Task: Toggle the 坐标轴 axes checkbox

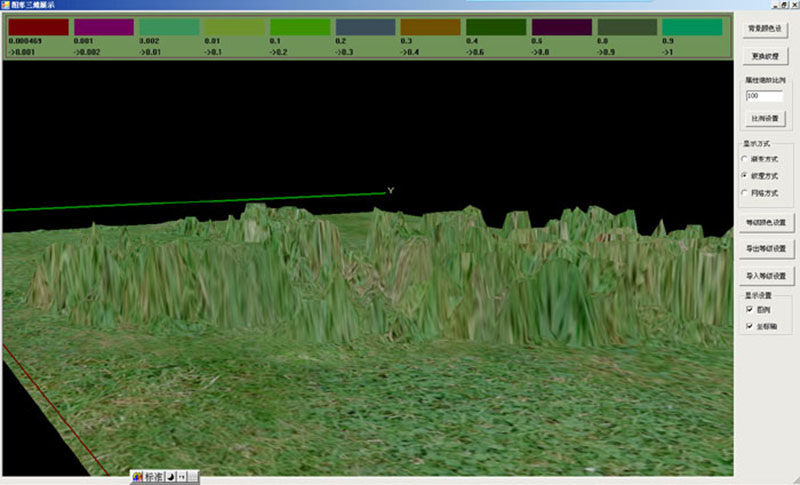Action: (x=747, y=327)
